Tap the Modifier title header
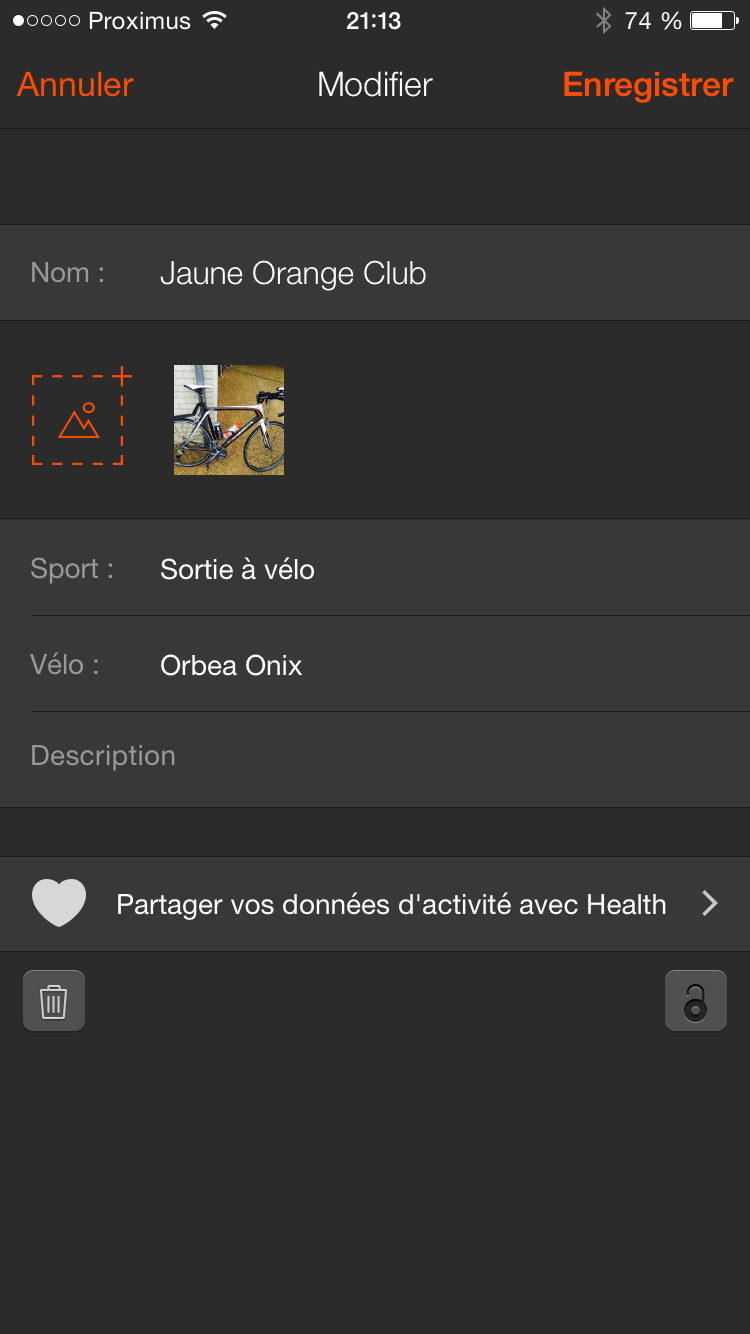The image size is (750, 1334). [x=375, y=85]
